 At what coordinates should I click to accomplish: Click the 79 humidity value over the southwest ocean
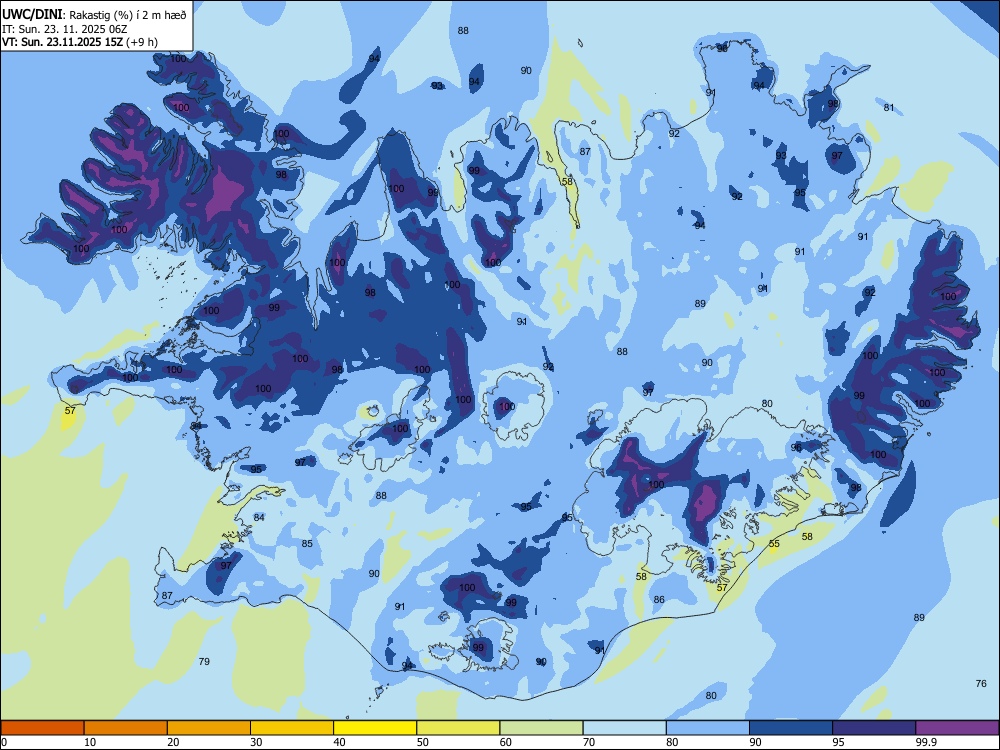[204, 661]
